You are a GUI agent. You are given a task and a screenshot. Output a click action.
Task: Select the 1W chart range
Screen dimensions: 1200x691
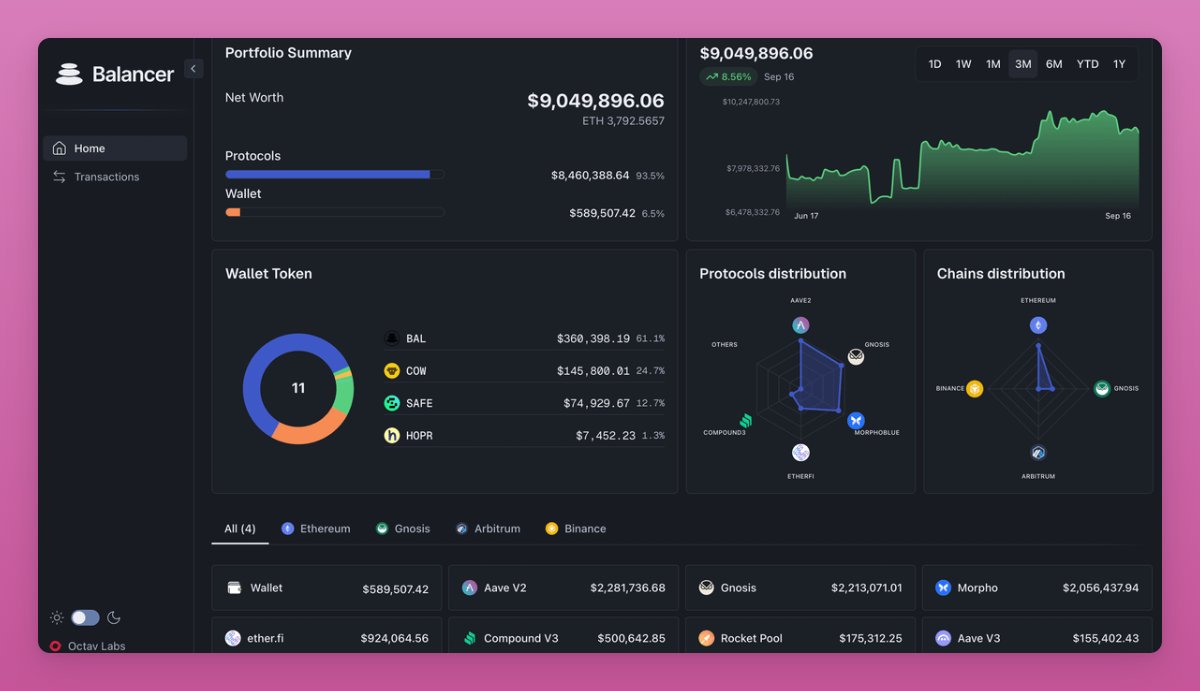coord(963,64)
